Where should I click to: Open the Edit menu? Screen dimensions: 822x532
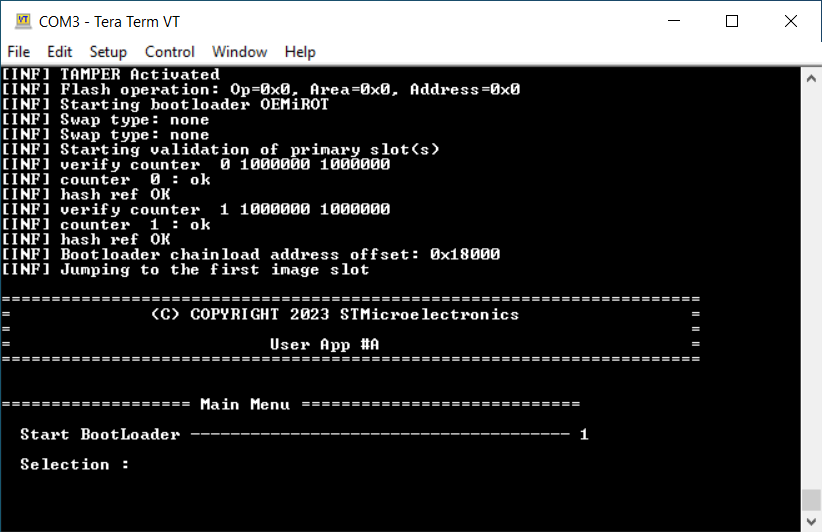click(x=59, y=52)
